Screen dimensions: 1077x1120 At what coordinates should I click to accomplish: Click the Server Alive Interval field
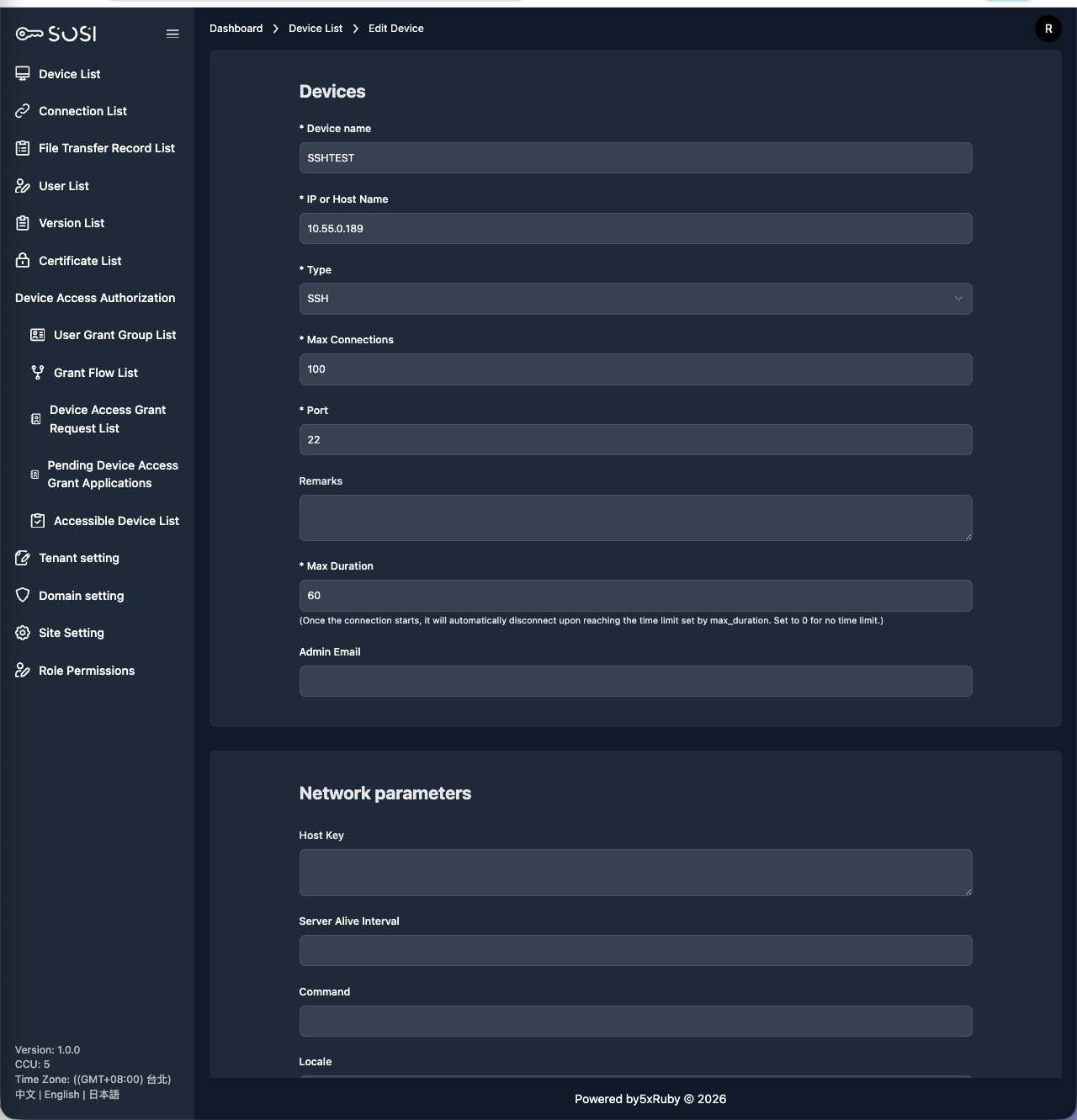[636, 951]
